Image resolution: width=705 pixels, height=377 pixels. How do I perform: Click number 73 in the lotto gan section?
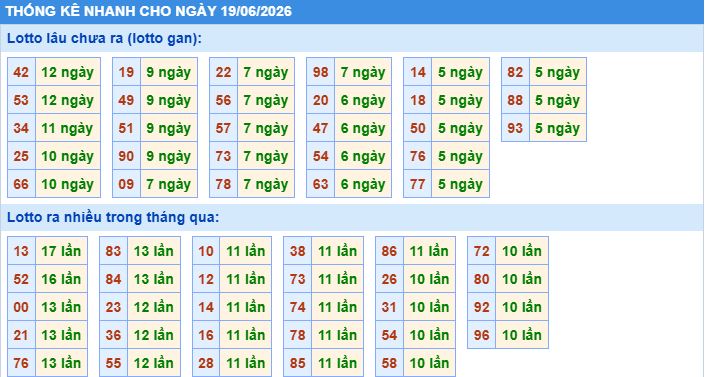click(223, 156)
